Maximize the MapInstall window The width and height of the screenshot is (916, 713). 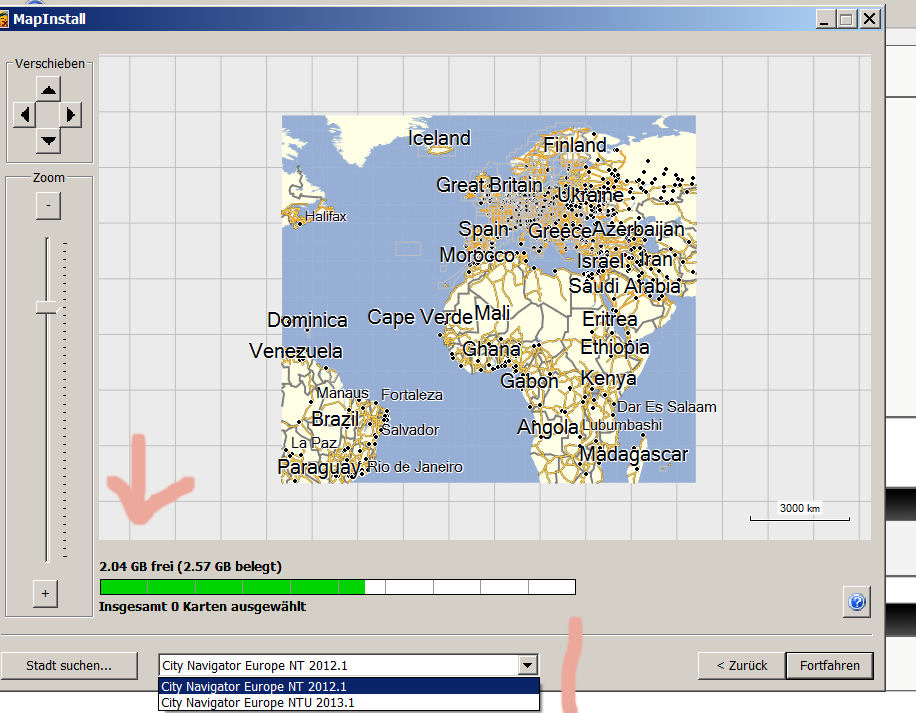click(847, 18)
